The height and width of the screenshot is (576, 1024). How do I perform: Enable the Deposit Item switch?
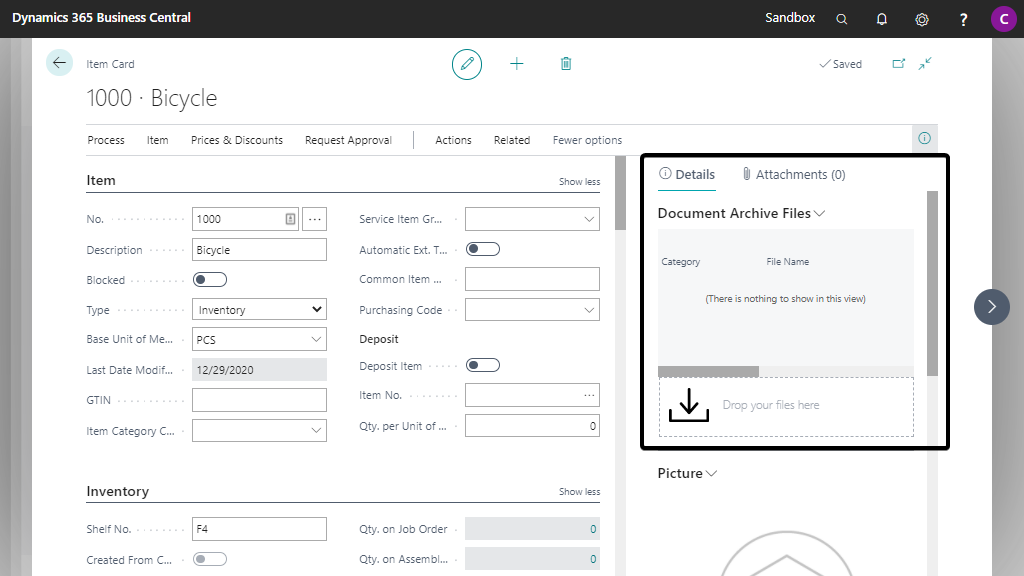click(483, 365)
